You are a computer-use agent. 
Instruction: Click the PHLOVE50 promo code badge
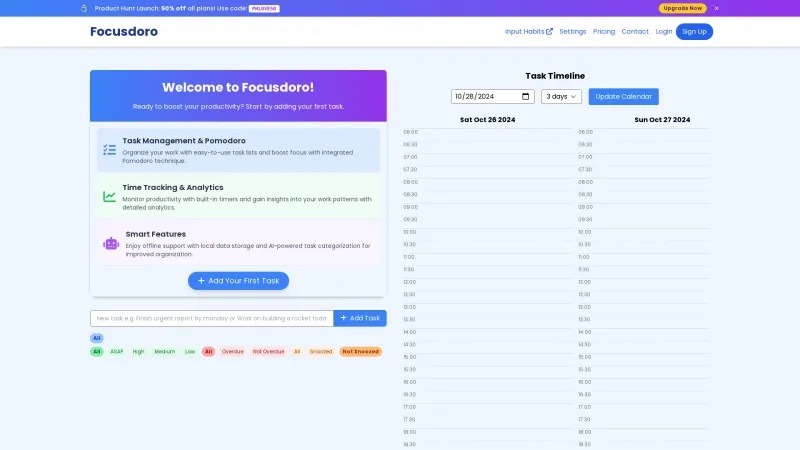pyautogui.click(x=264, y=9)
